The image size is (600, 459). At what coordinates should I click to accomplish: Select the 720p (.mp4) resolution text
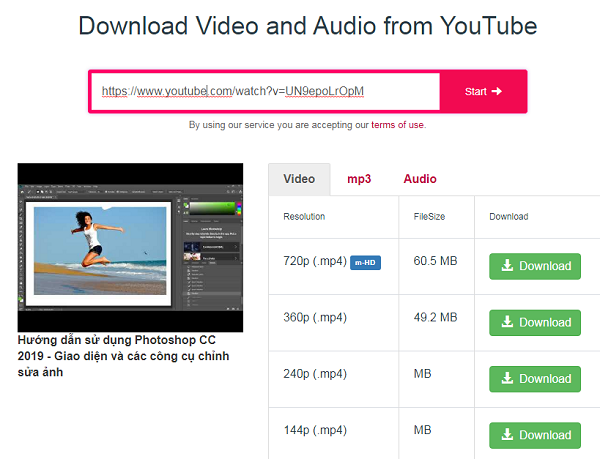315,261
